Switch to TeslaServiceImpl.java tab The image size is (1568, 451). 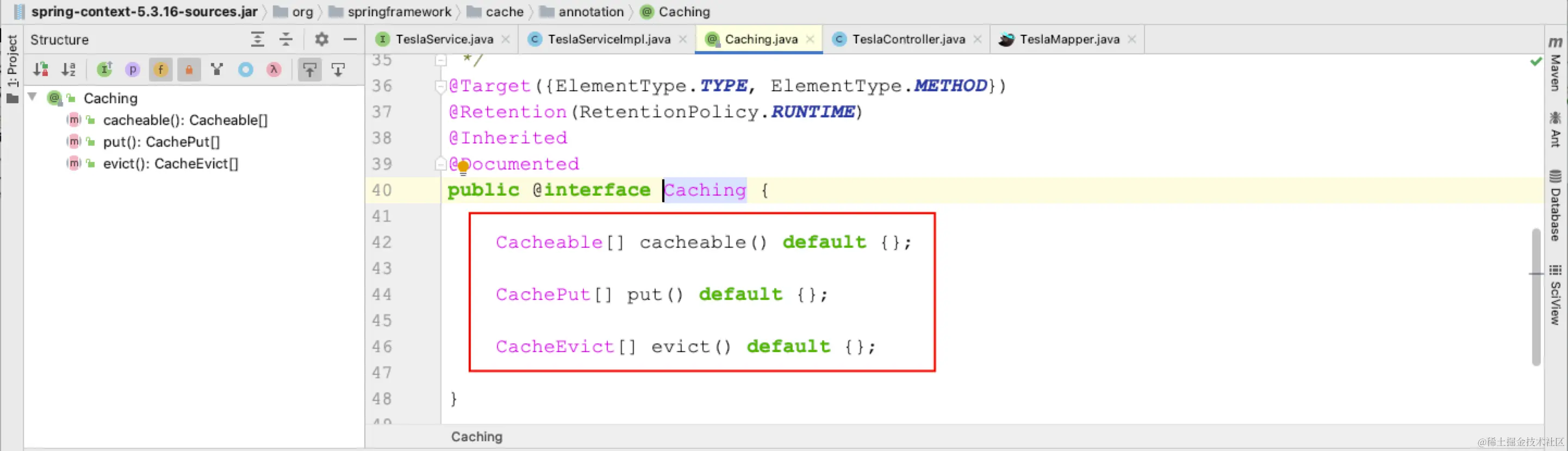point(609,40)
